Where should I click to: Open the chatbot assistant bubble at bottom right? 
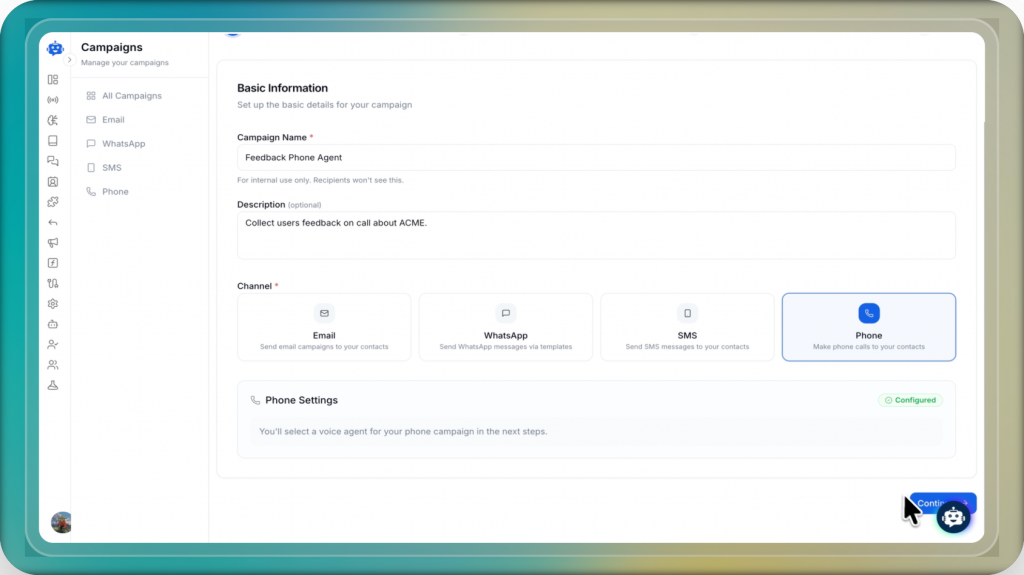pos(954,516)
